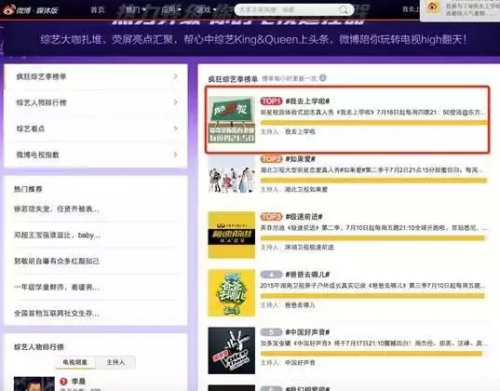Open the #中国好声音# topic title
The image size is (500, 391).
click(307, 332)
